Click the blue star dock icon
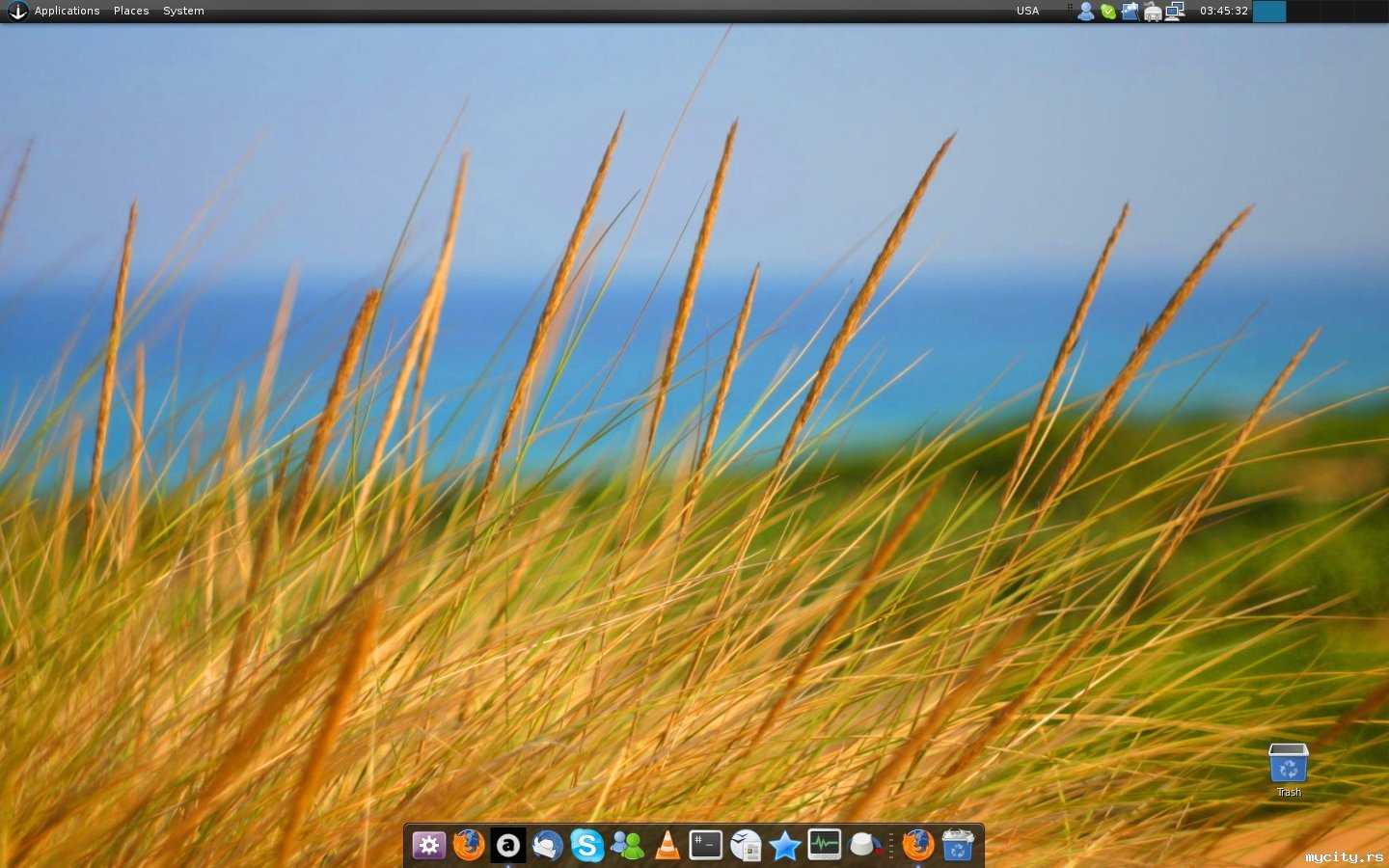 [x=785, y=846]
